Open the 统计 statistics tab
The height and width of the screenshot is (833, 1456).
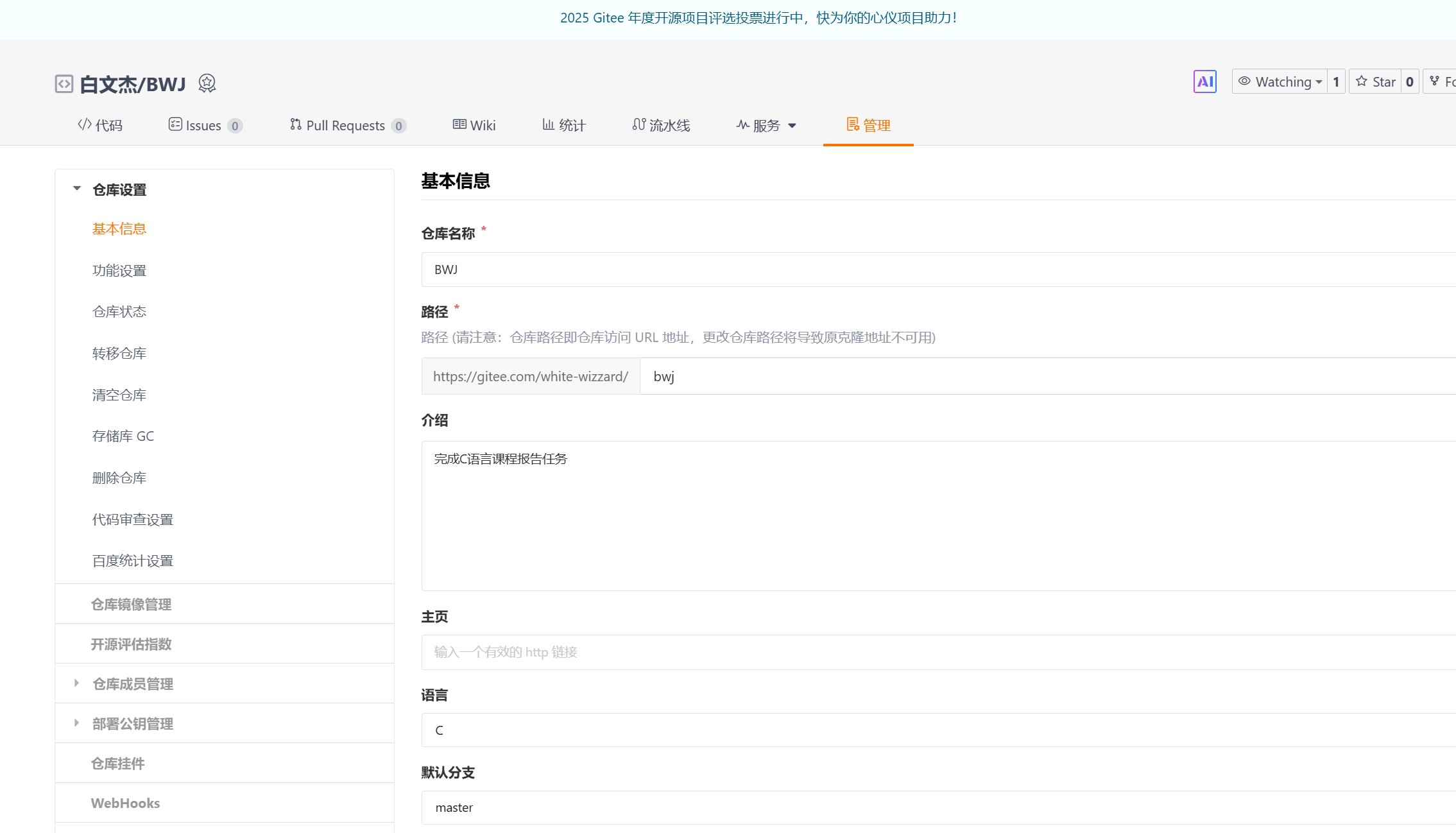coord(563,125)
